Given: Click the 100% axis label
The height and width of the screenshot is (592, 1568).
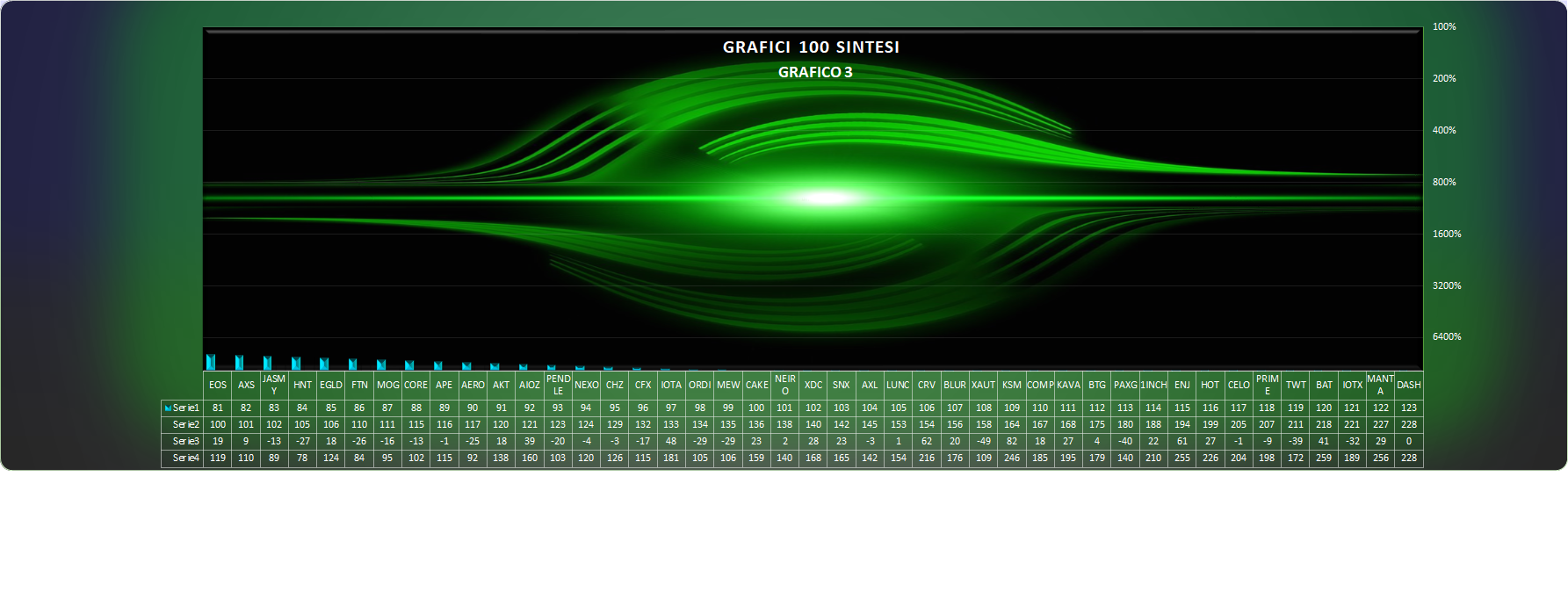Looking at the screenshot, I should click(1444, 26).
